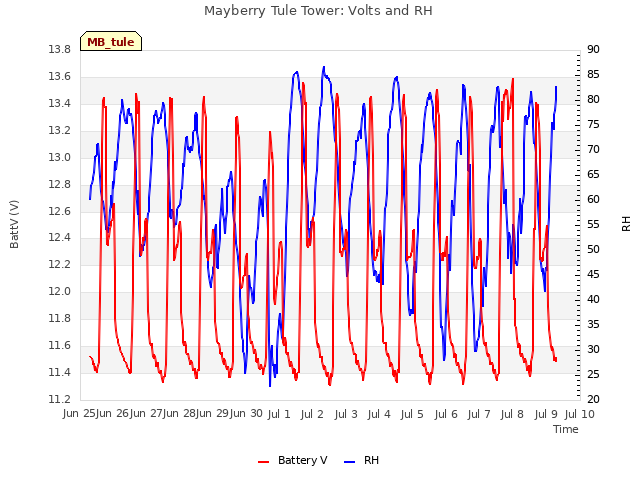Click the 12.6 left axis value
Image resolution: width=640 pixels, height=480 pixels.
click(60, 211)
